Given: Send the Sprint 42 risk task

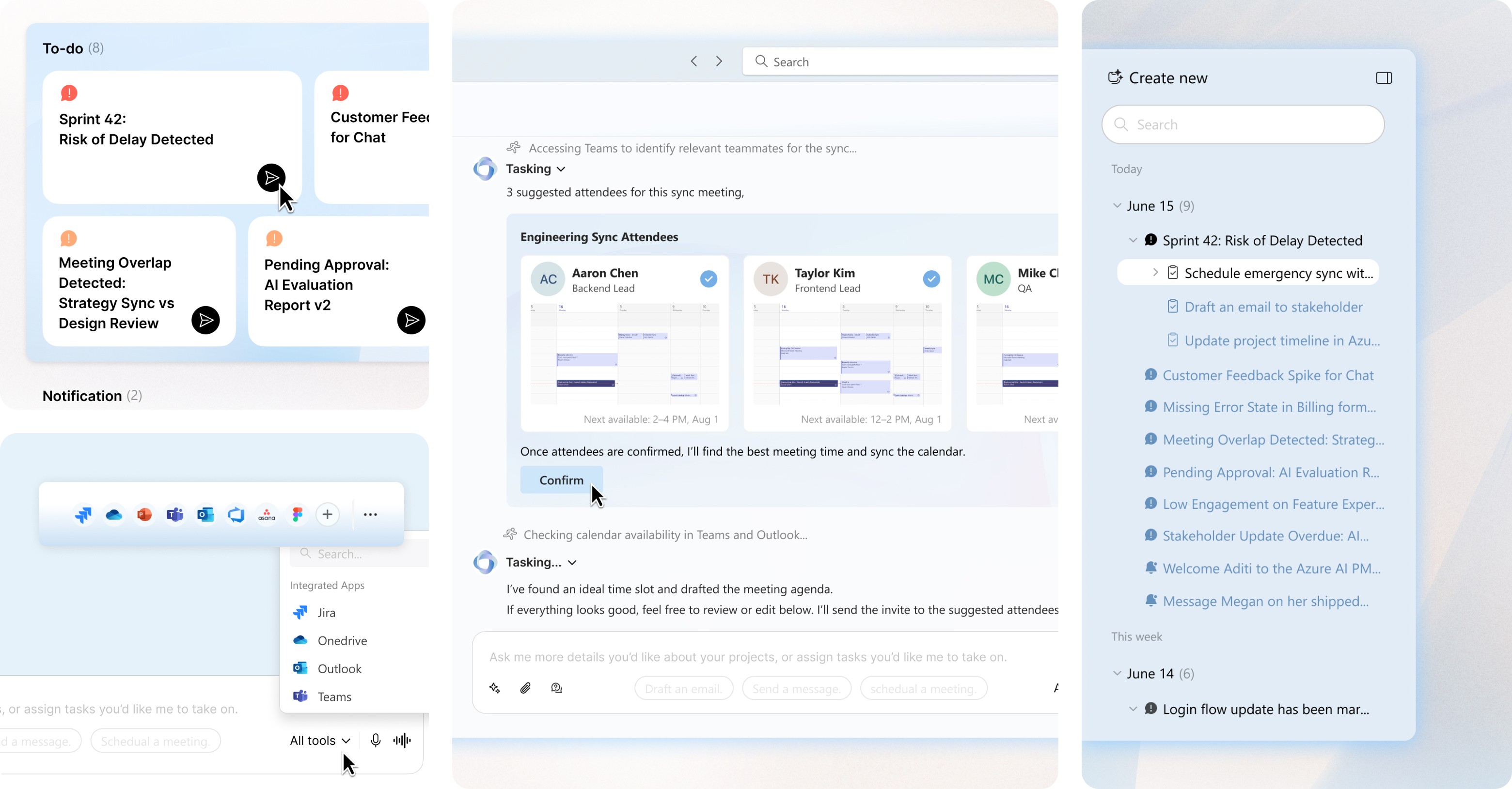Looking at the screenshot, I should pos(270,178).
